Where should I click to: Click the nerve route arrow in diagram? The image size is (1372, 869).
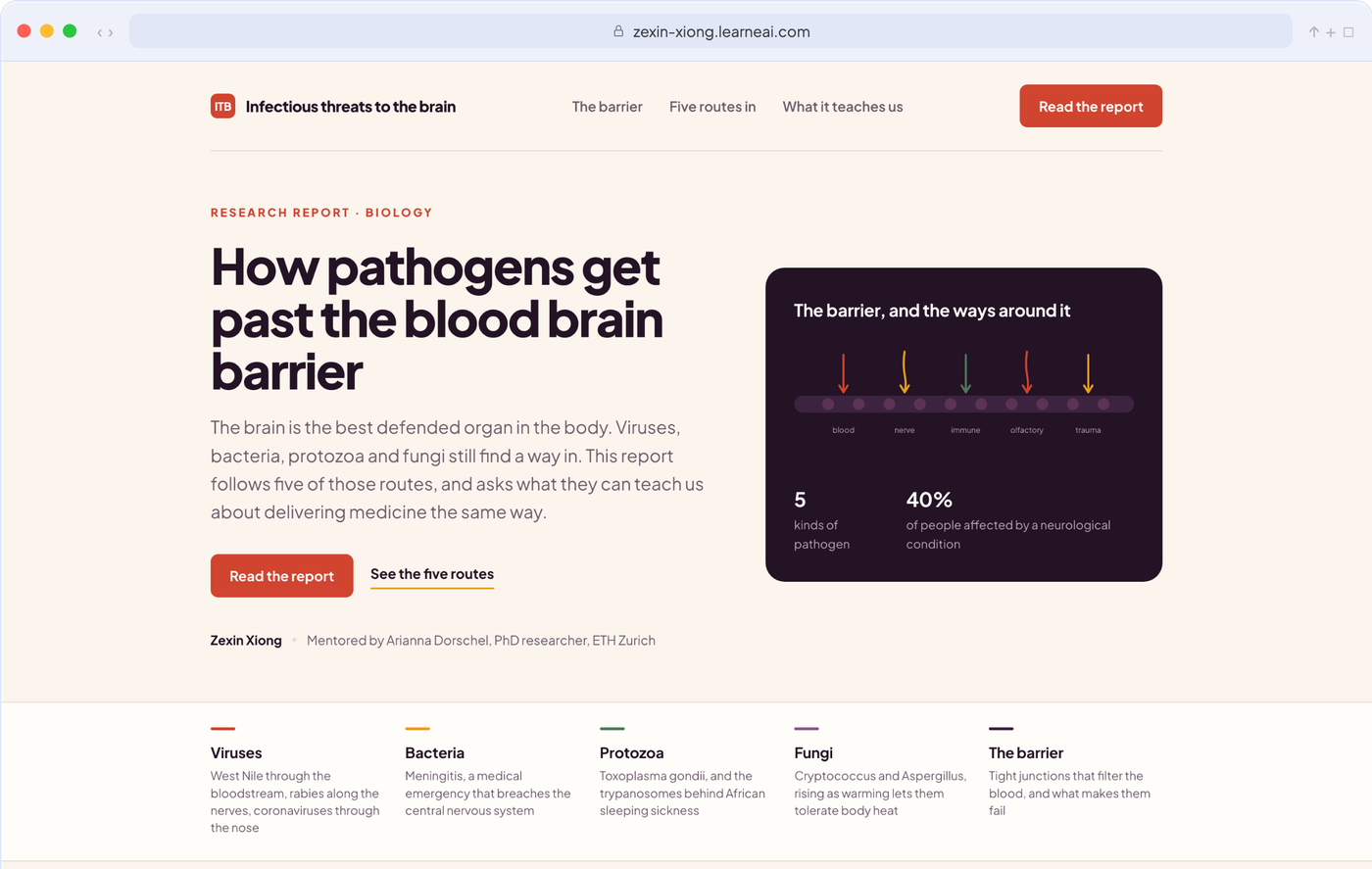(905, 372)
